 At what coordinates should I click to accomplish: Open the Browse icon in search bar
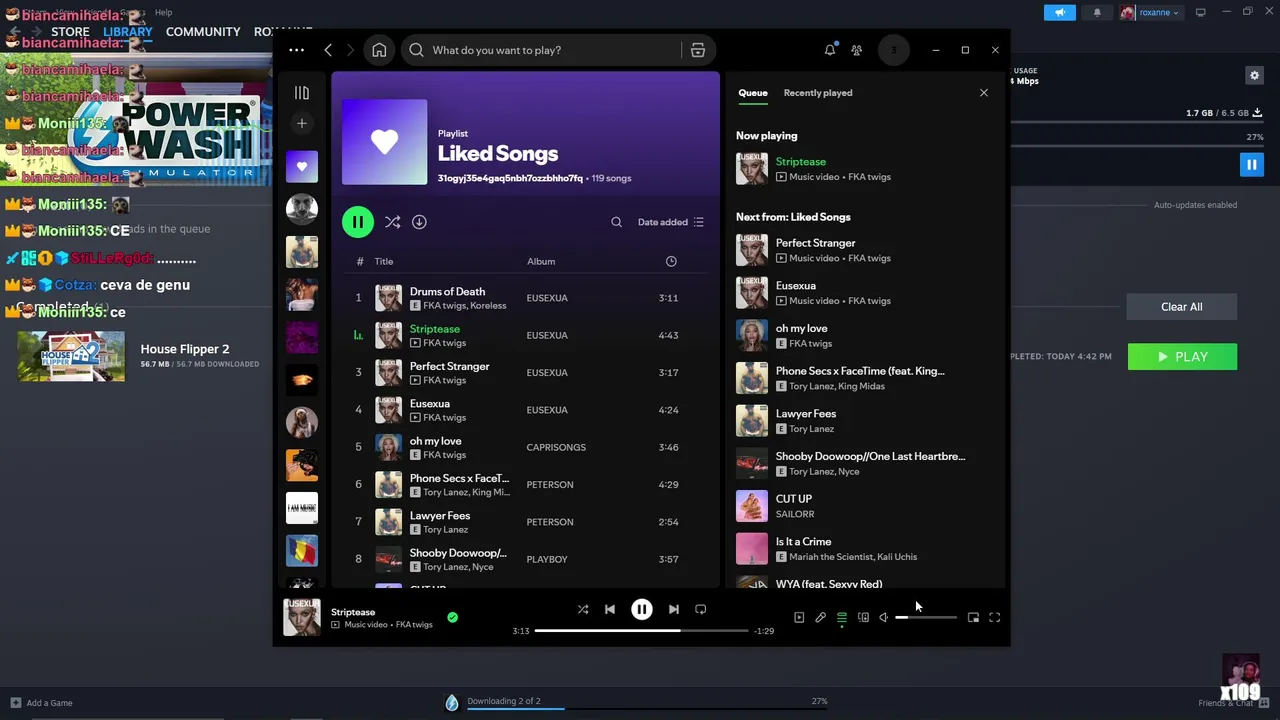[698, 50]
